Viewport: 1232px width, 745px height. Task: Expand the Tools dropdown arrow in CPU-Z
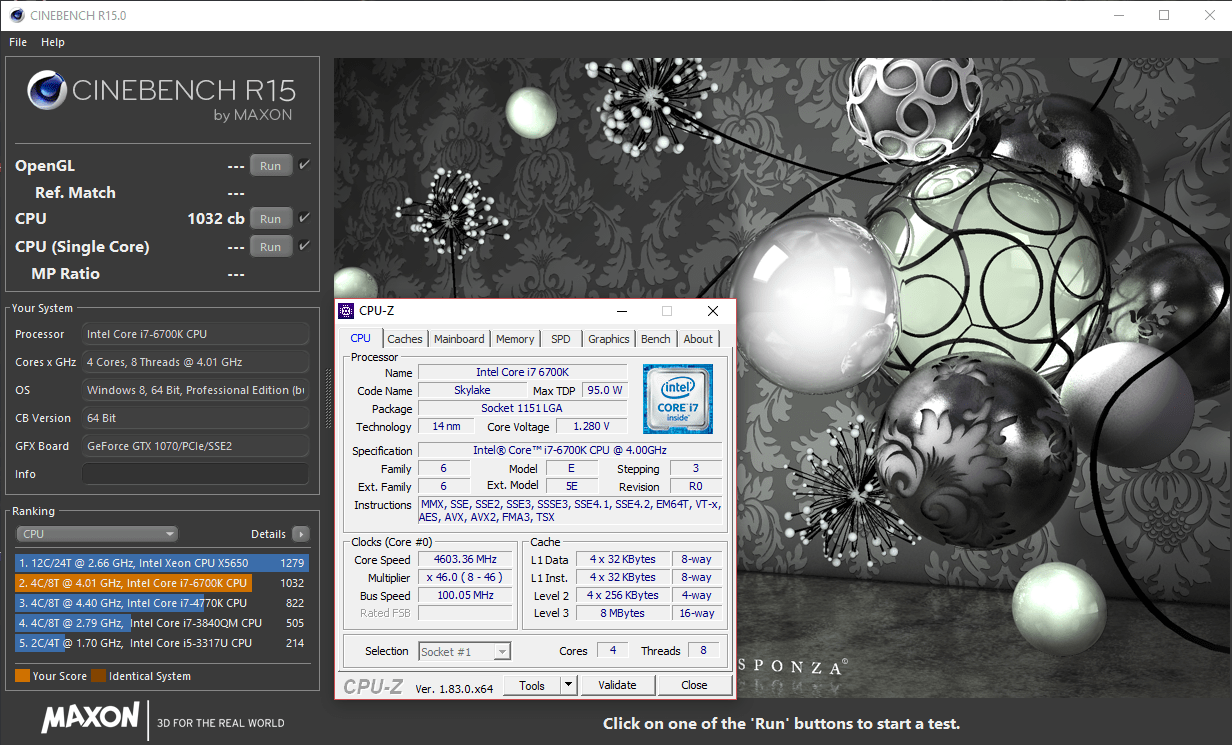pos(568,685)
